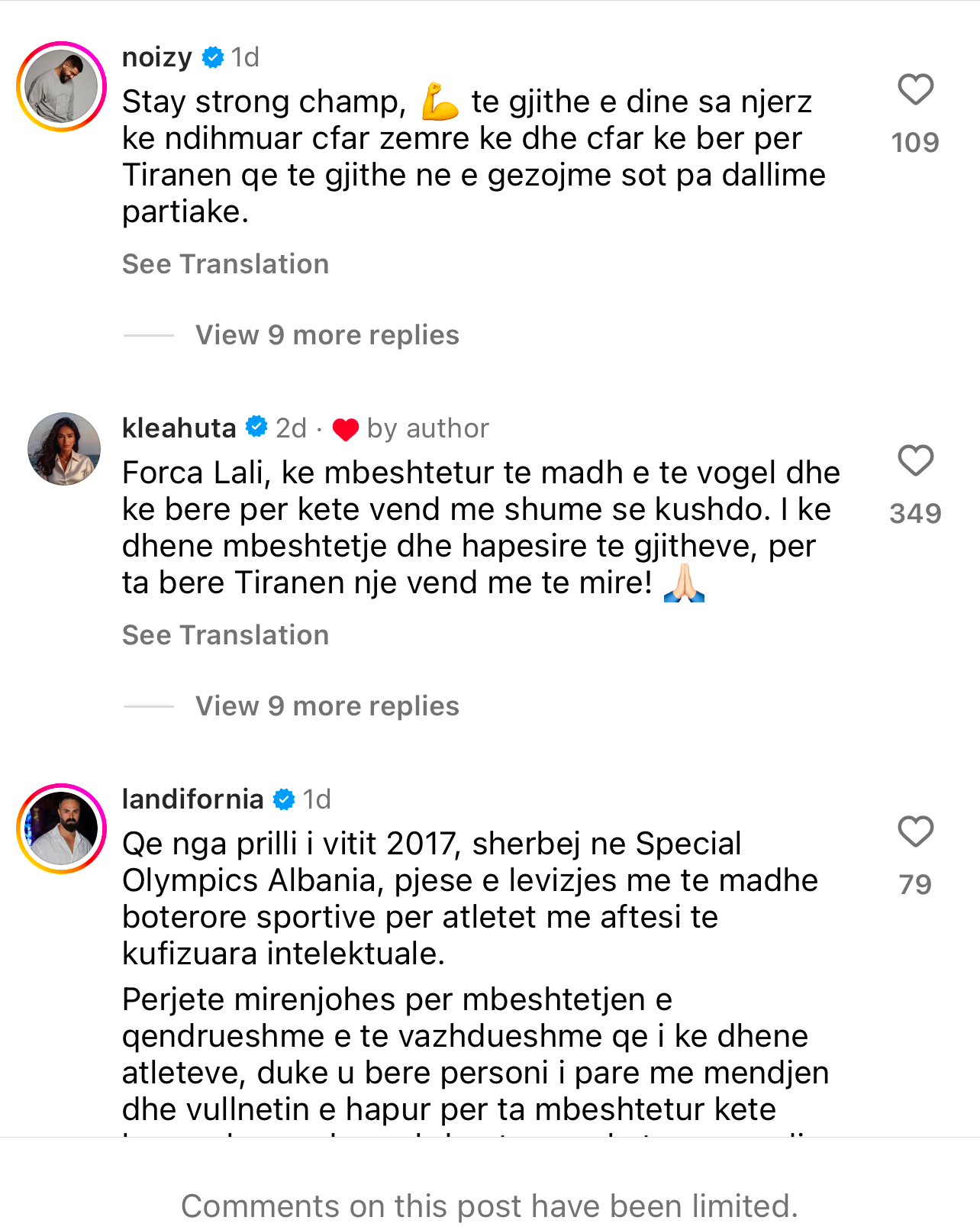Like landifornia's comment with the heart
Viewport: 980px width, 1230px height.
point(915,831)
